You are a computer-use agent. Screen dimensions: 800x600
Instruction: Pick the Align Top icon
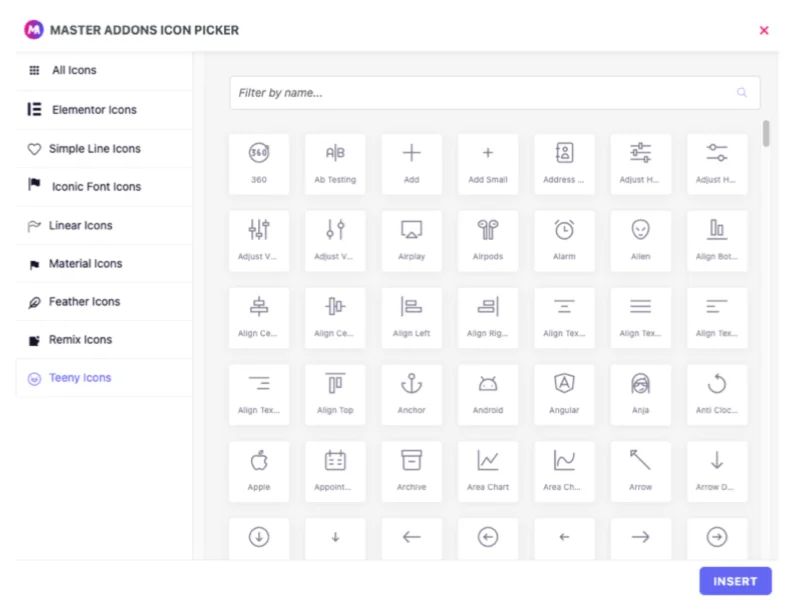tap(335, 395)
